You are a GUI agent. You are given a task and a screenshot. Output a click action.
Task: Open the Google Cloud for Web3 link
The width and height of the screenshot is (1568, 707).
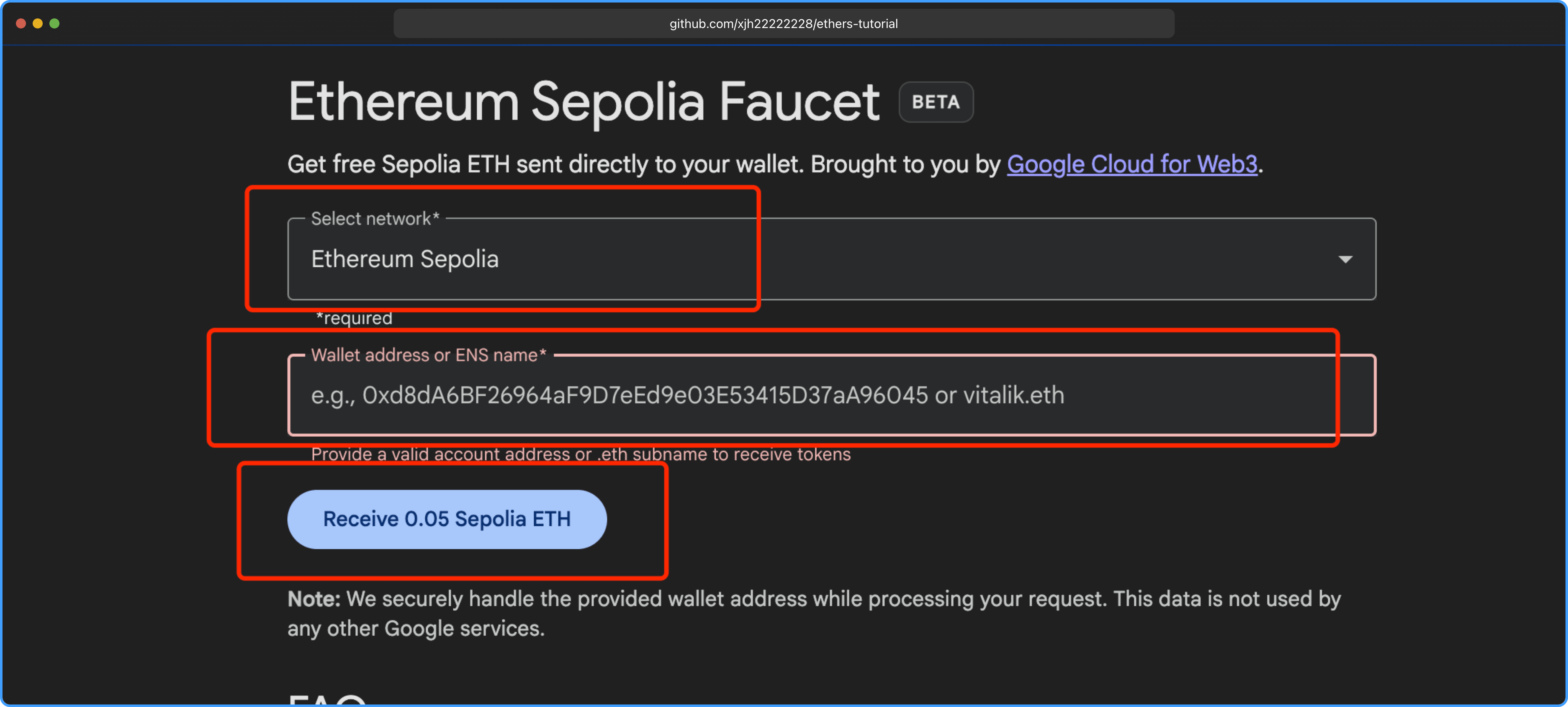(1131, 164)
